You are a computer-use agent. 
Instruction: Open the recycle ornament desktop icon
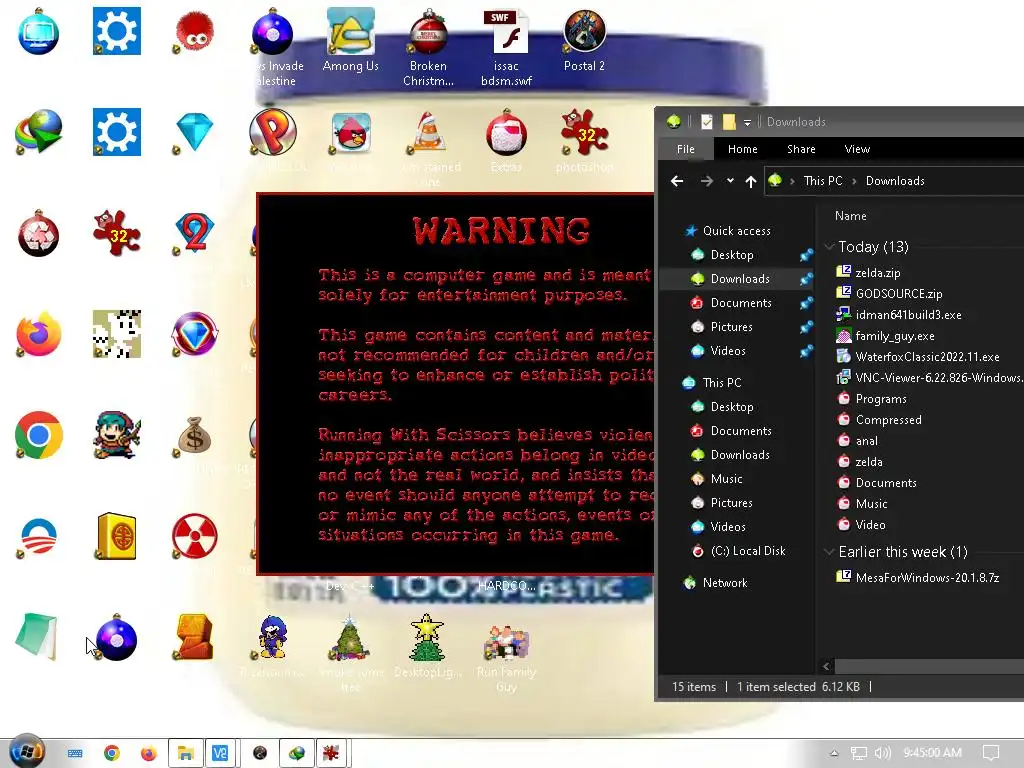coord(39,234)
